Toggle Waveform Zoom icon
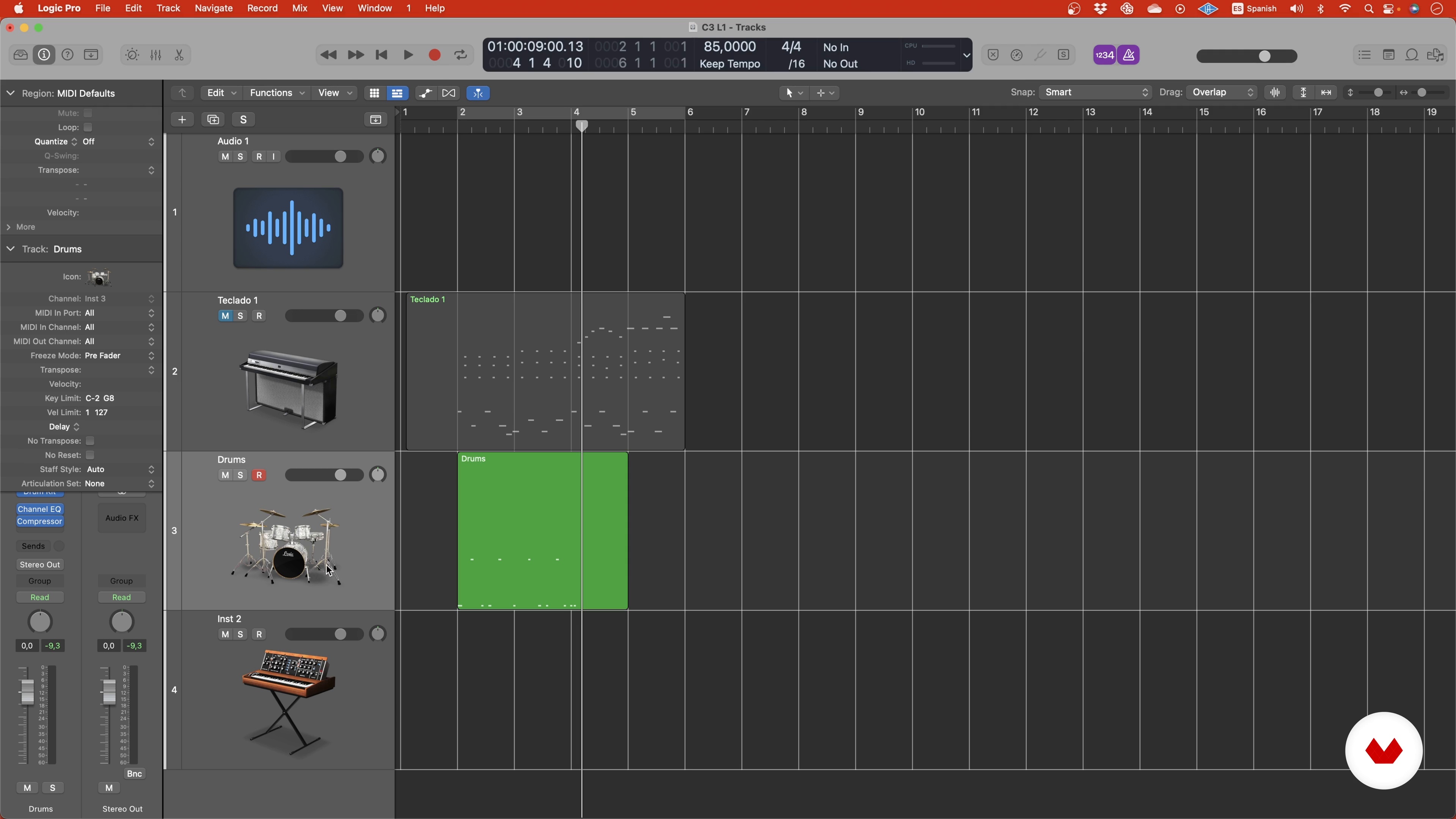This screenshot has height=819, width=1456. 1275,93
